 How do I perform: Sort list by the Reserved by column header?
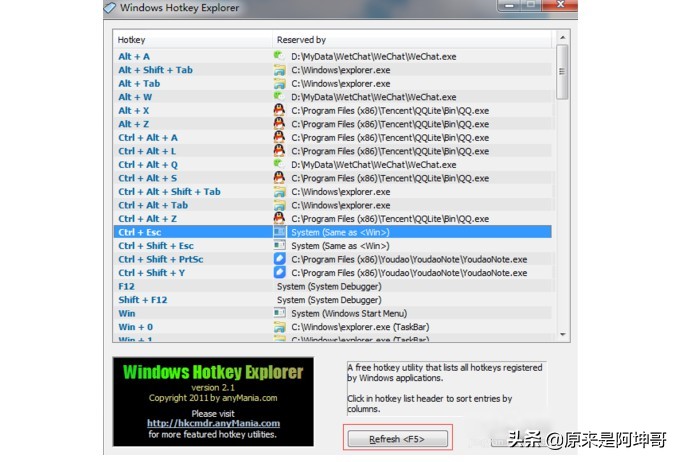[x=412, y=39]
